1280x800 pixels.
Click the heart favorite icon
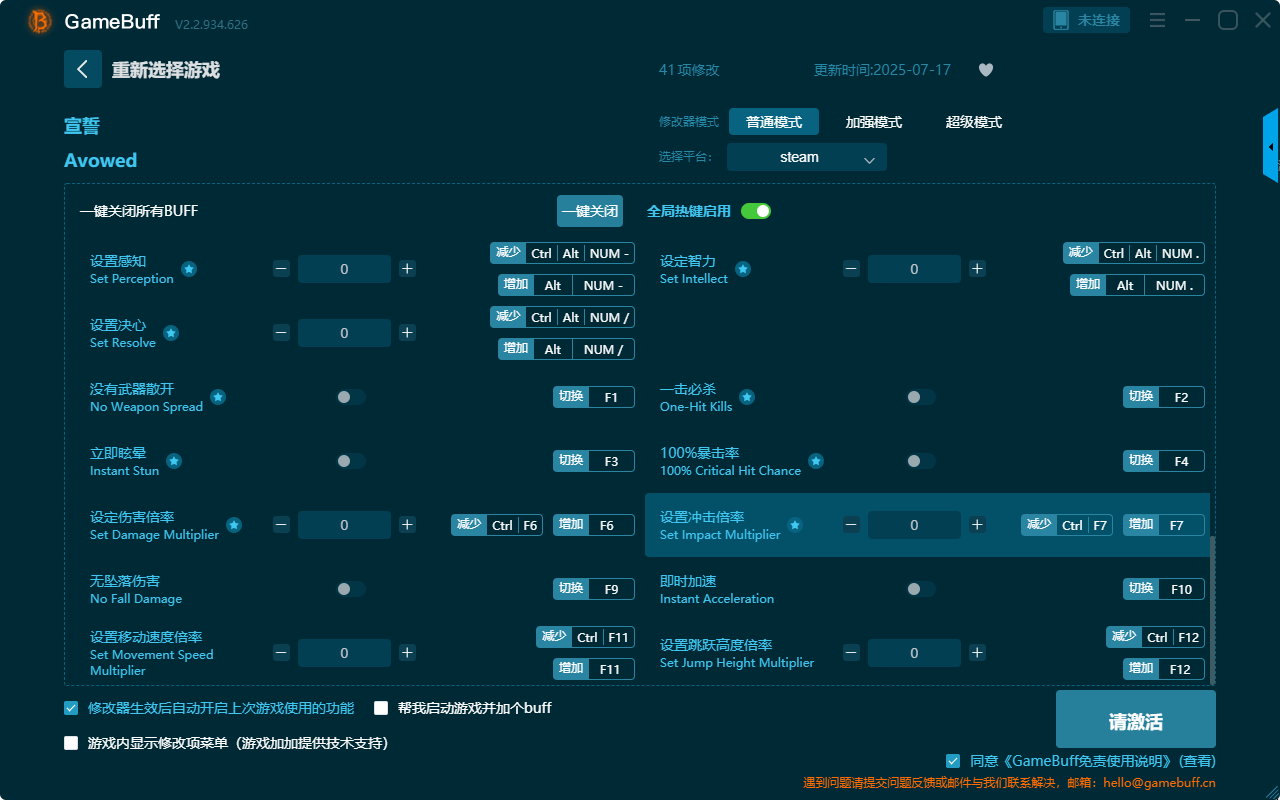tap(986, 70)
